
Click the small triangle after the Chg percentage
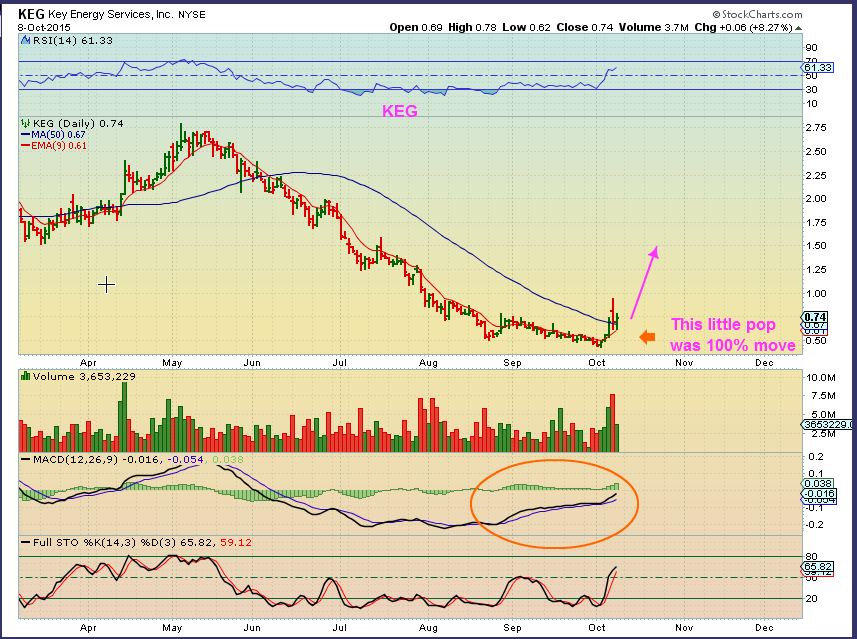pyautogui.click(x=799, y=28)
